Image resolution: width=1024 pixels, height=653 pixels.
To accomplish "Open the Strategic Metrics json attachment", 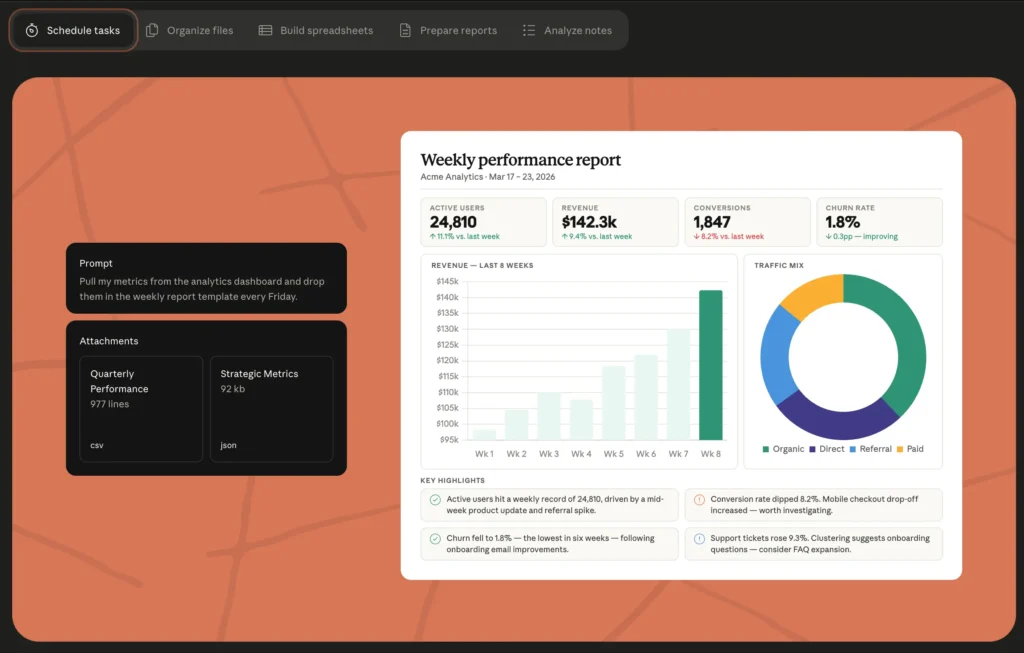I will pyautogui.click(x=271, y=408).
